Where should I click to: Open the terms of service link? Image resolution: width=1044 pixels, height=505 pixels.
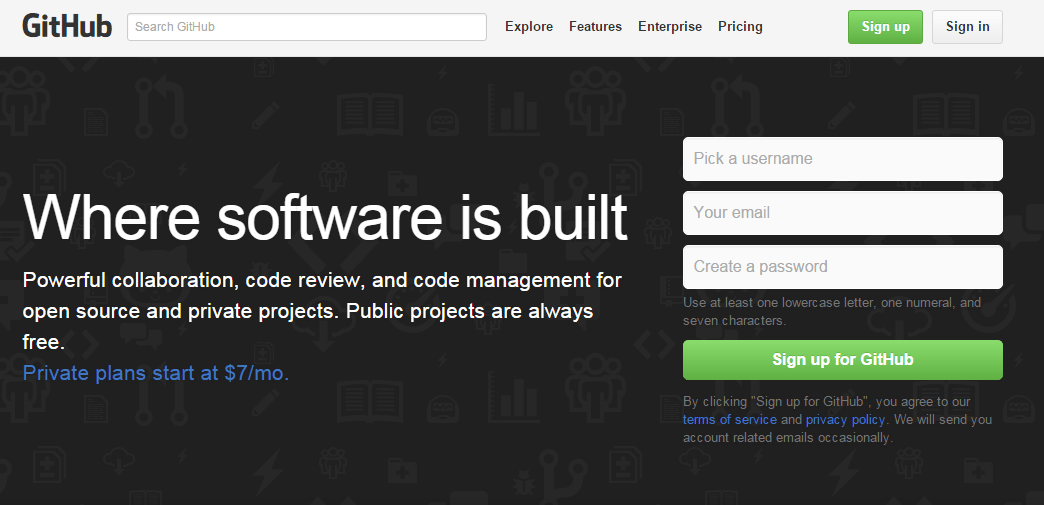730,420
